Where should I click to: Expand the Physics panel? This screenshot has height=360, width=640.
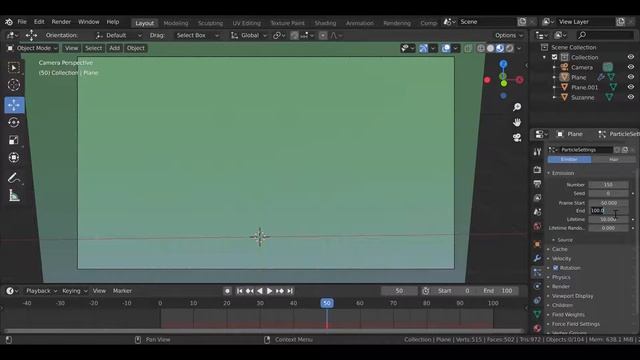(561, 277)
